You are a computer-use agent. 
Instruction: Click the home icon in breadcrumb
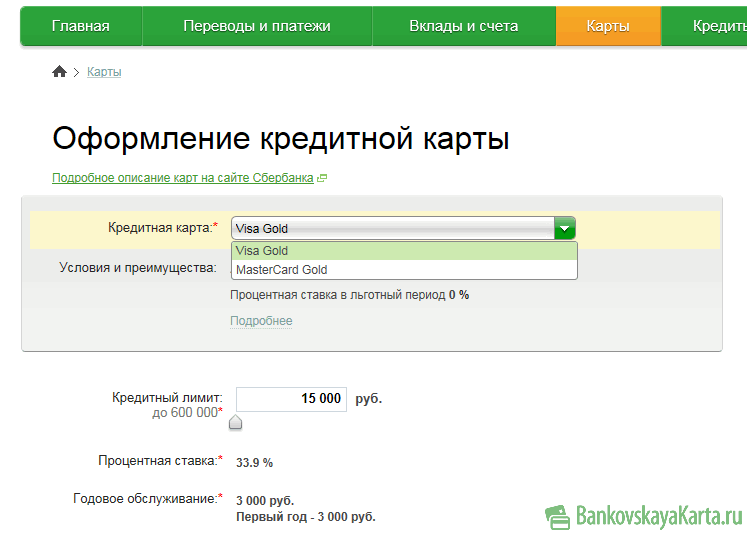(59, 72)
